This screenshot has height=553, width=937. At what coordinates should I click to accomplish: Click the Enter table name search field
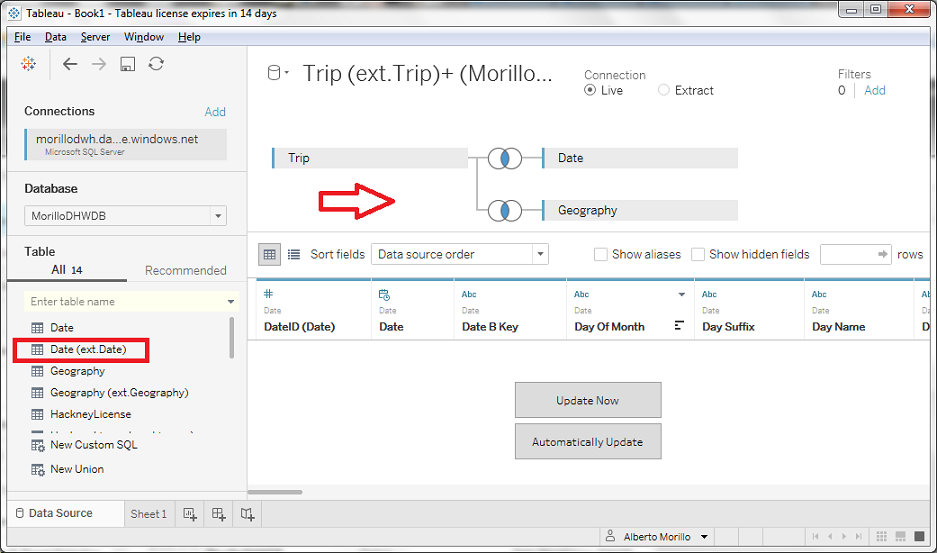pyautogui.click(x=131, y=302)
